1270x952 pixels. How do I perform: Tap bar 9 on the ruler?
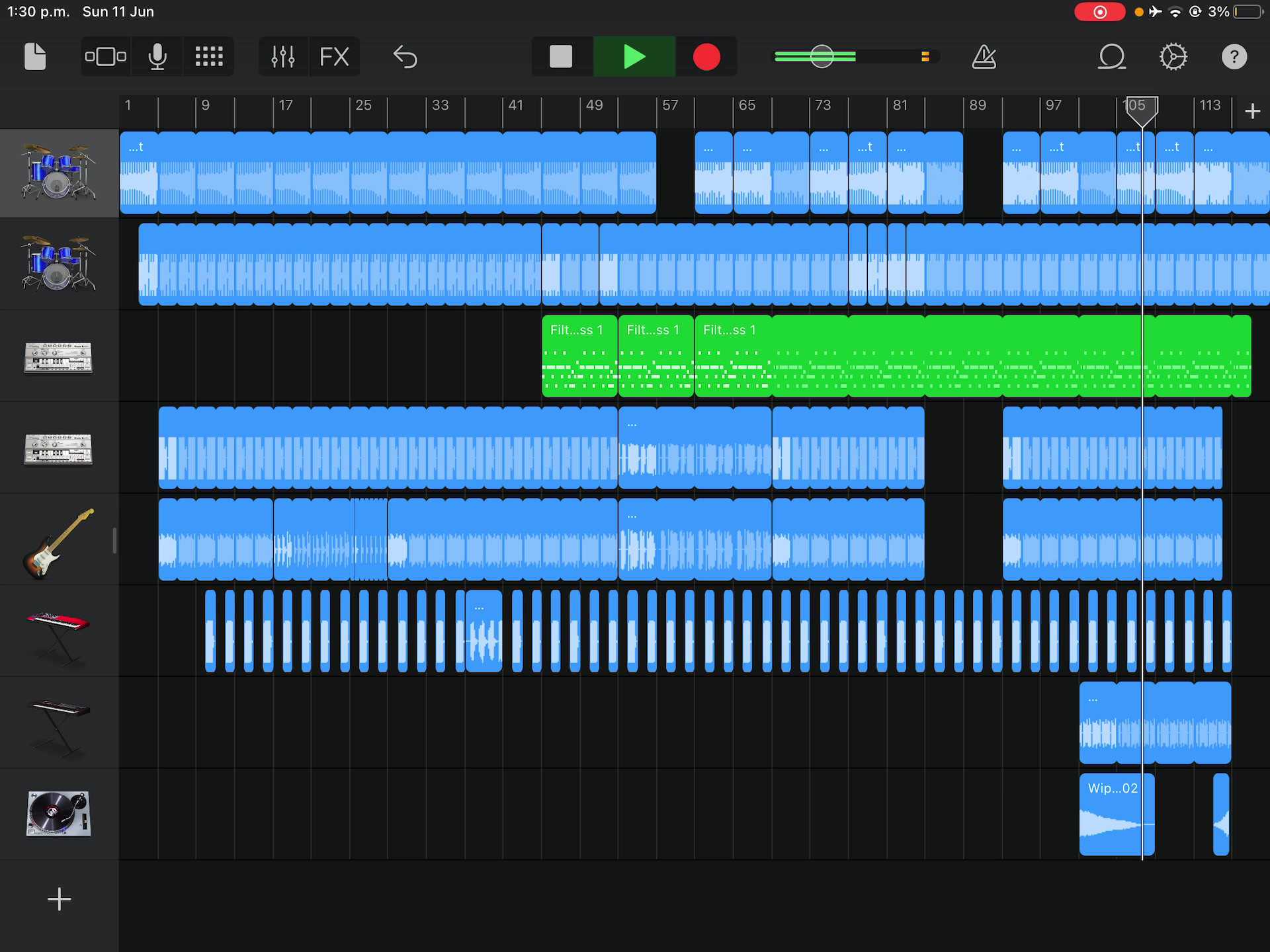click(206, 105)
